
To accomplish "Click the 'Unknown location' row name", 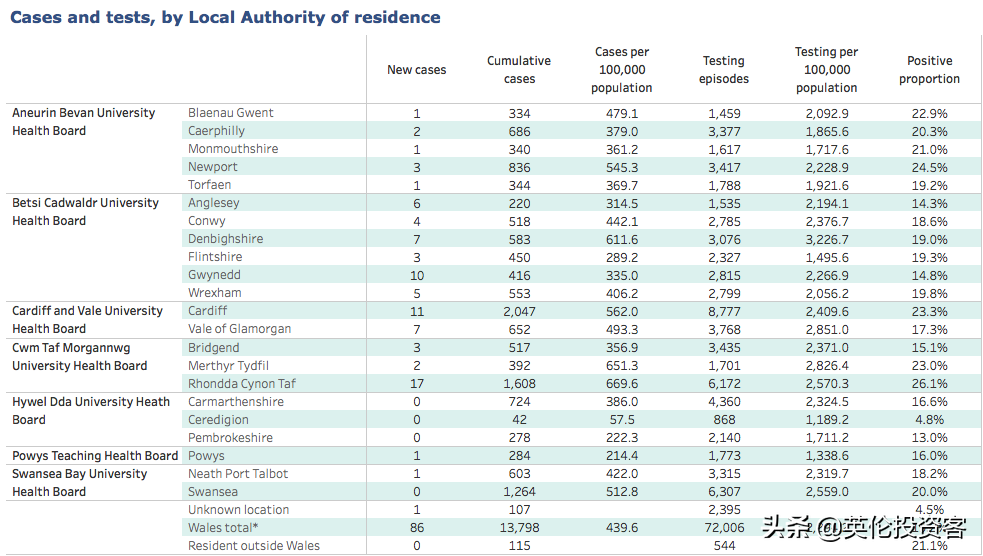I will 239,510.
